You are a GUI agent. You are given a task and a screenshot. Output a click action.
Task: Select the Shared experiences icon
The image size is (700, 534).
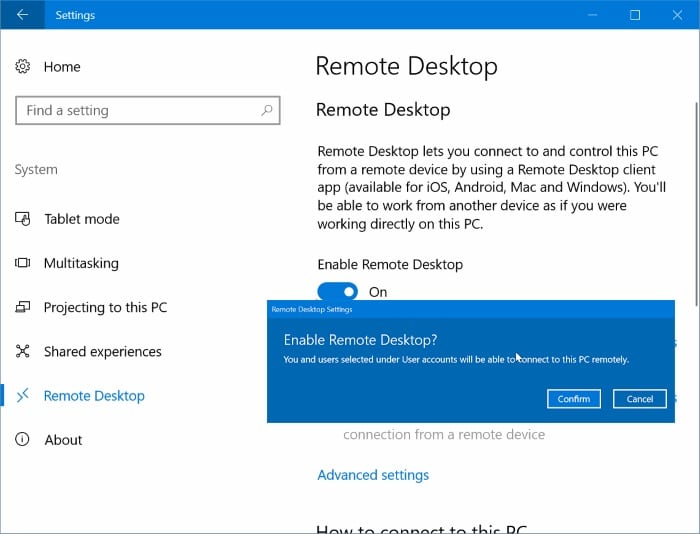(x=22, y=351)
